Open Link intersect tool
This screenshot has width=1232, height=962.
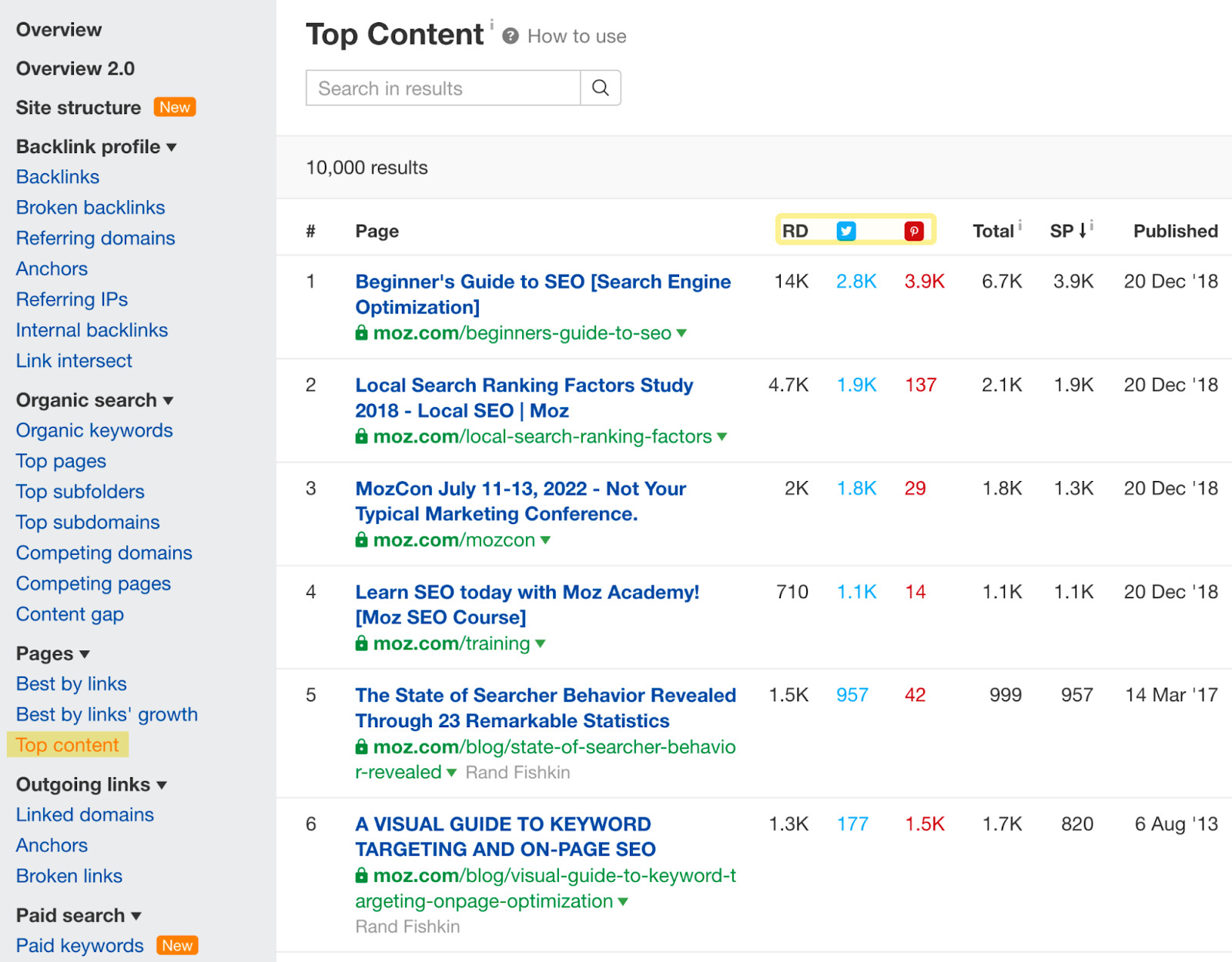(74, 361)
